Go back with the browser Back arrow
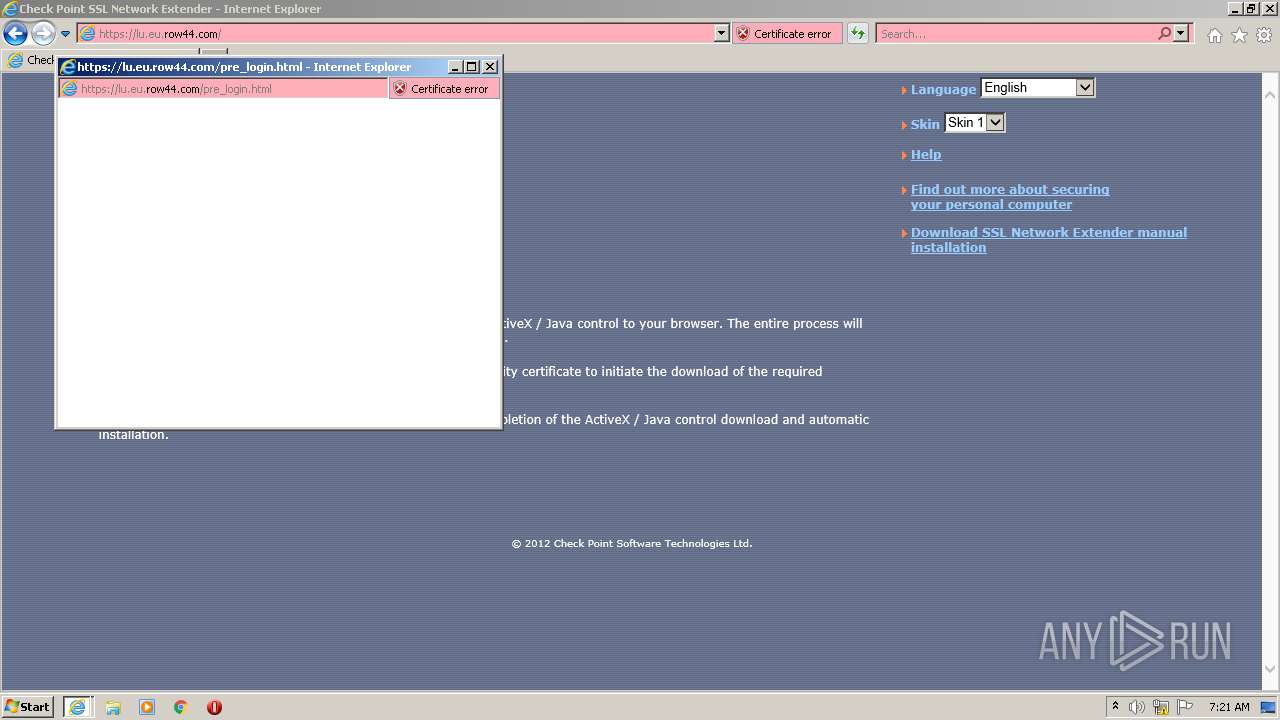 tap(15, 34)
